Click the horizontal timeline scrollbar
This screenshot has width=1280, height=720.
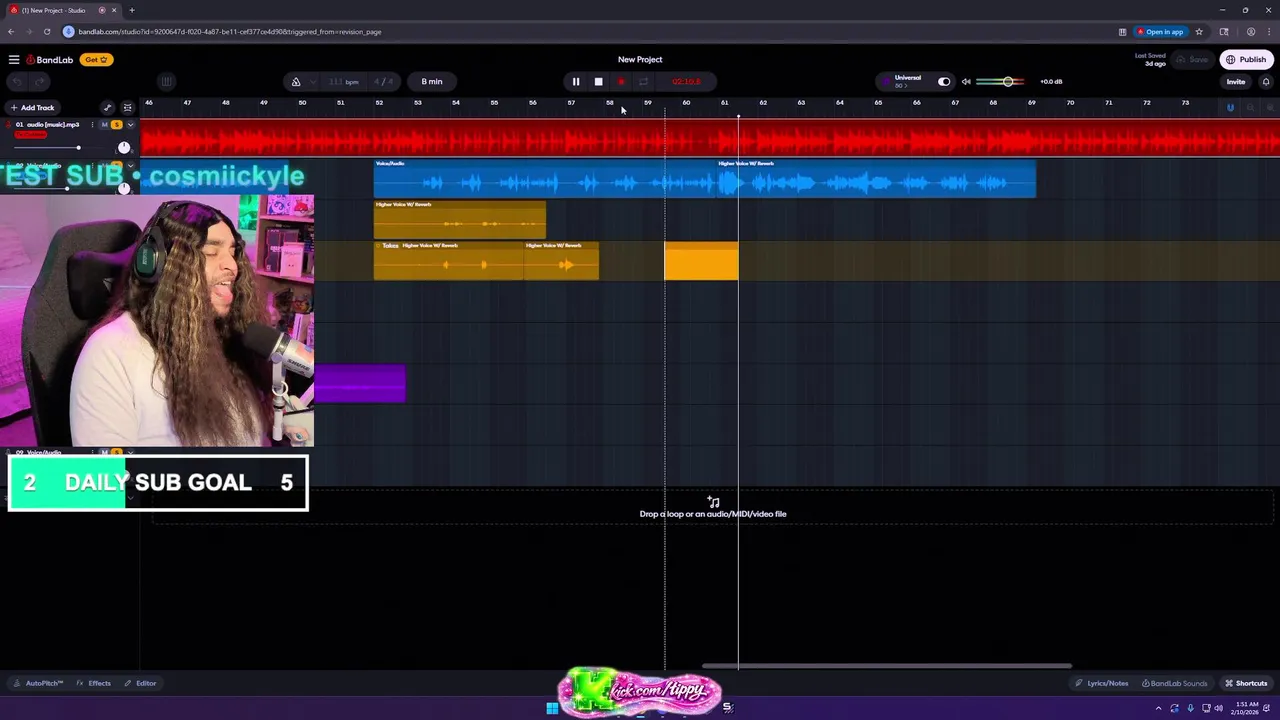(886, 666)
